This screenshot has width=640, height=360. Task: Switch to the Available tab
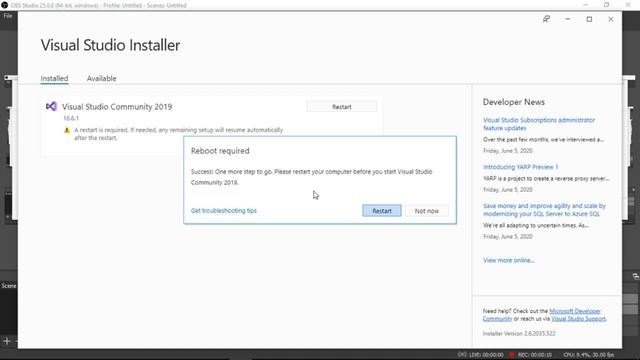click(101, 78)
